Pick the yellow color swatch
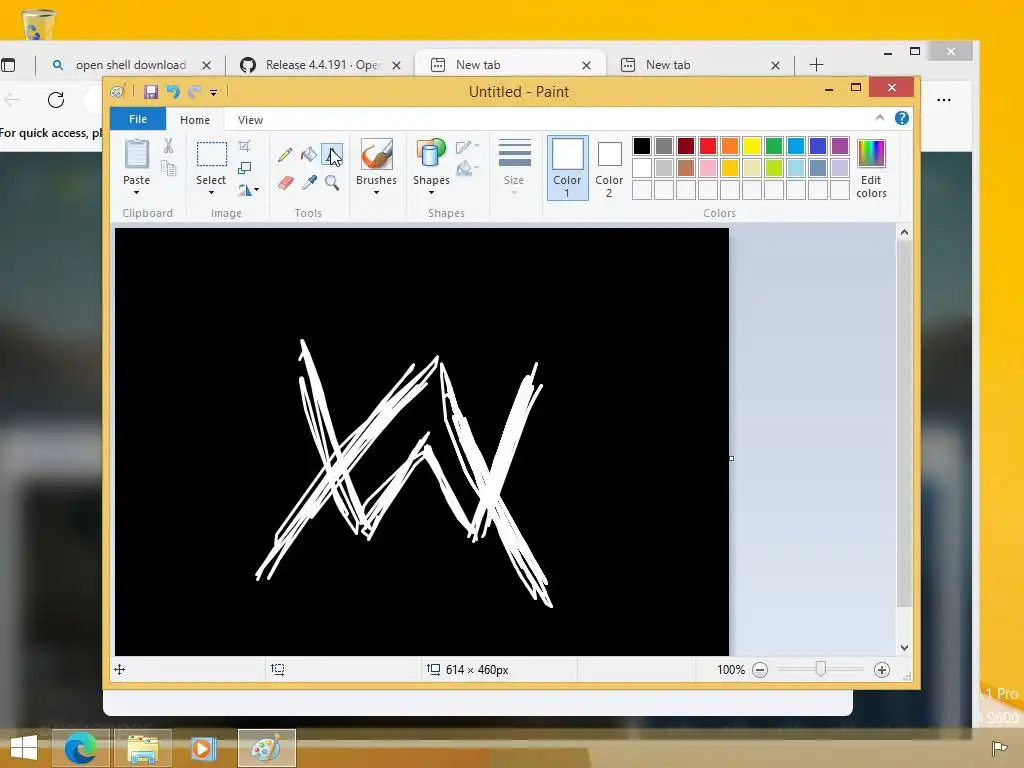 pos(752,146)
